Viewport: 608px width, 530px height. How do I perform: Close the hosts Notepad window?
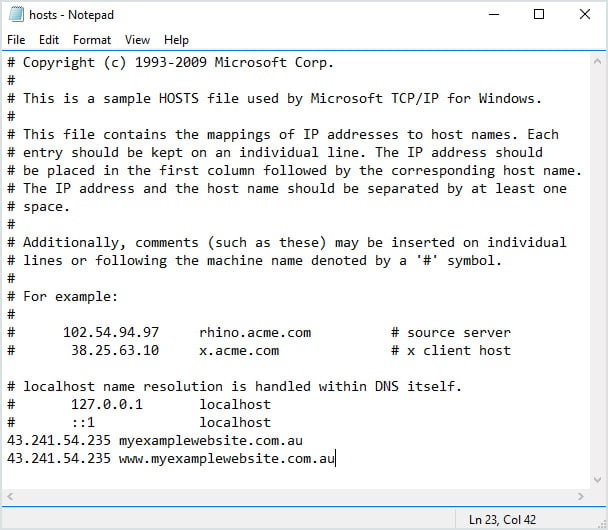click(582, 15)
